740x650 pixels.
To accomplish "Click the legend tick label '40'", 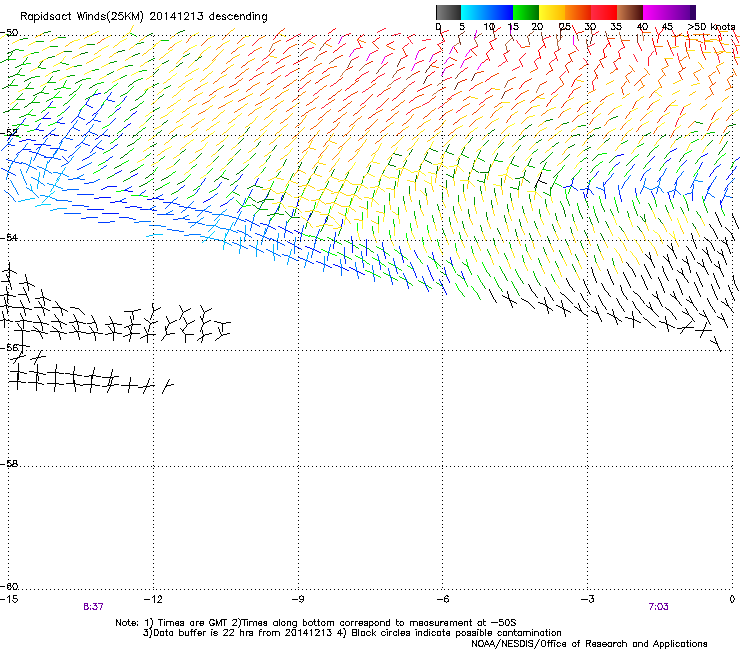I will 642,27.
